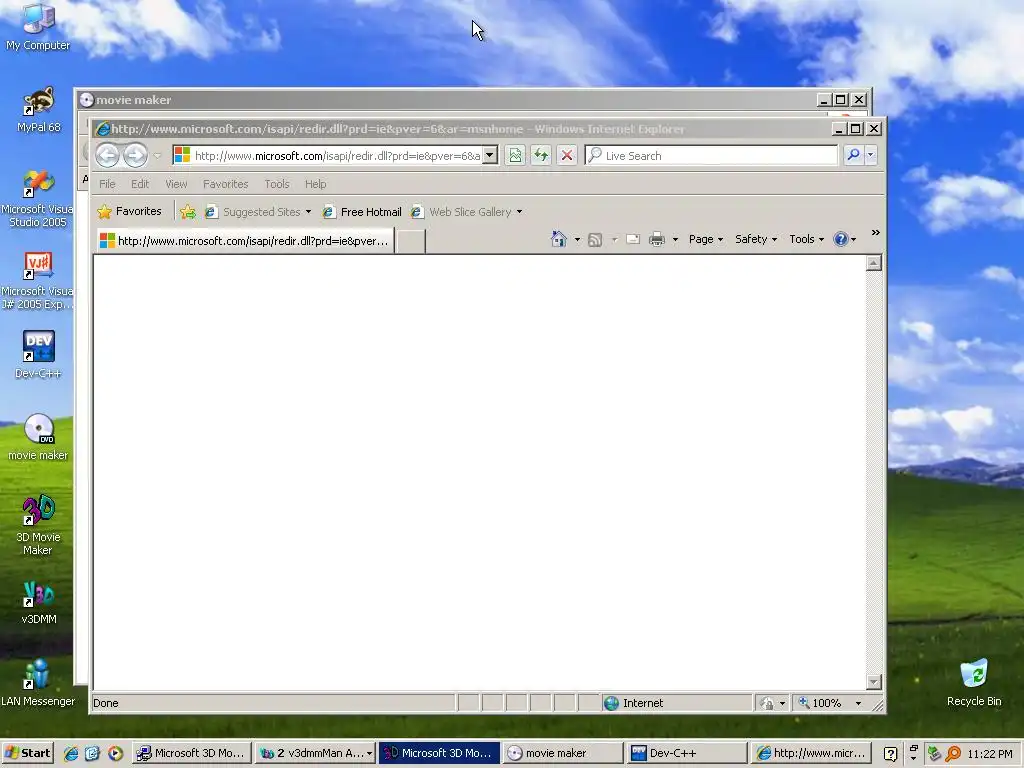Open movie maker DVD desktop icon
Image resolution: width=1024 pixels, height=768 pixels.
[38, 437]
